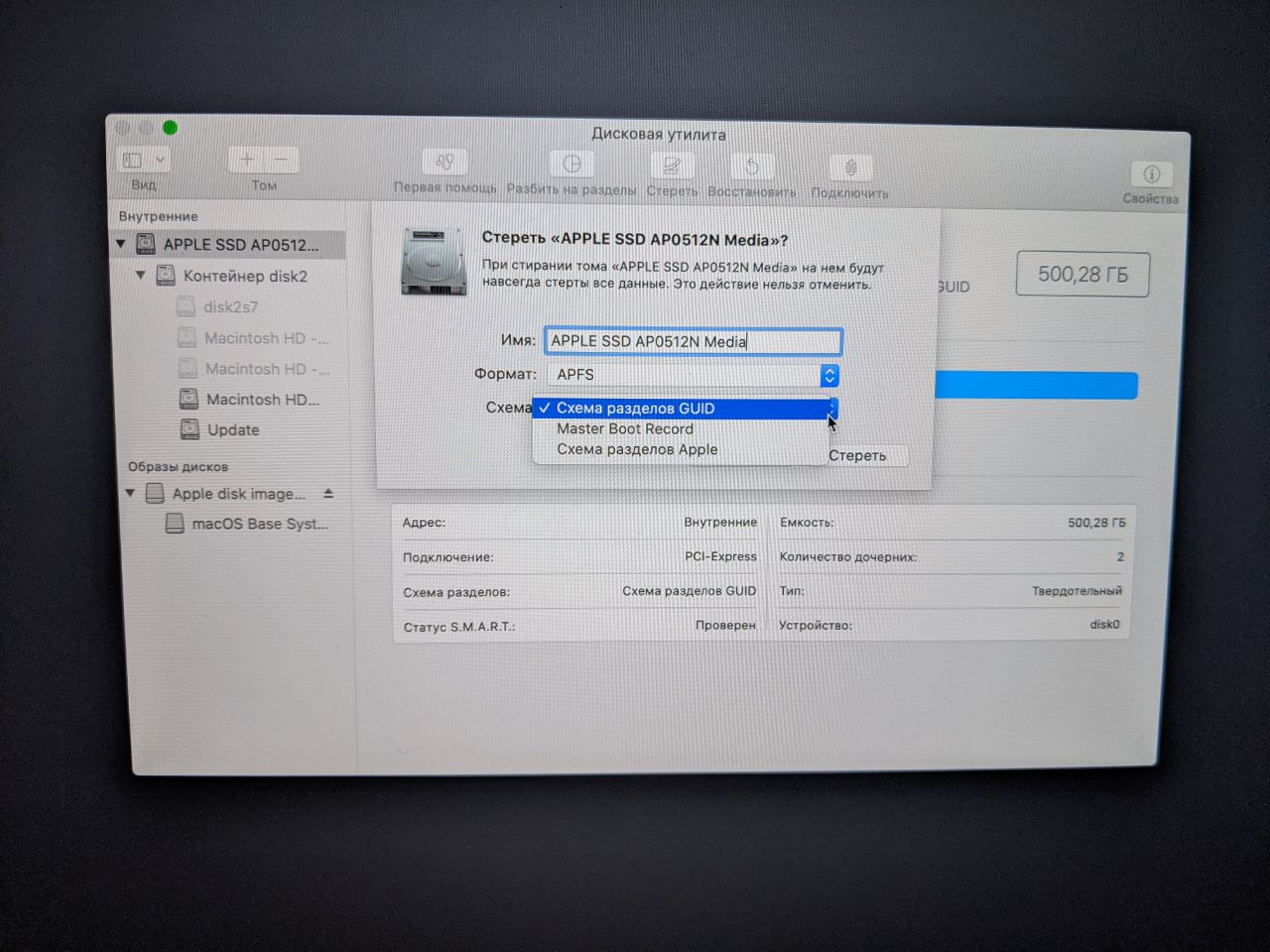This screenshot has width=1270, height=952.
Task: Click the Внутренние sidebar header
Action: click(x=158, y=216)
